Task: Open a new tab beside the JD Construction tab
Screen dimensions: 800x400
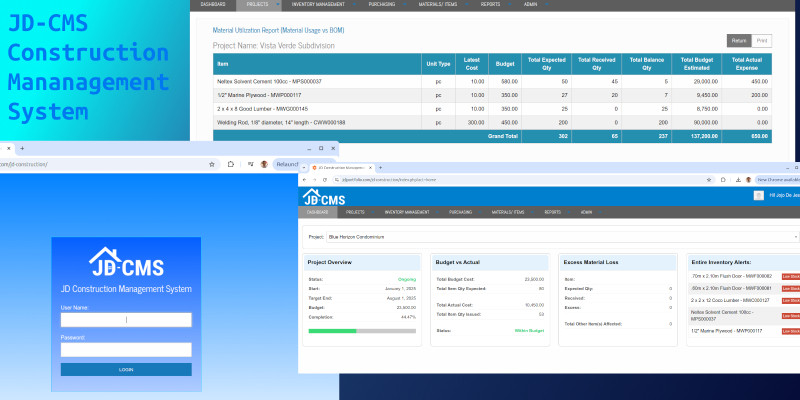Action: (379, 167)
